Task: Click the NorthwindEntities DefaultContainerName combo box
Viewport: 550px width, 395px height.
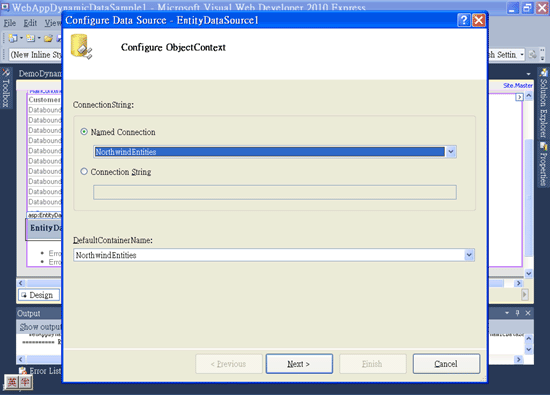Action: [274, 255]
